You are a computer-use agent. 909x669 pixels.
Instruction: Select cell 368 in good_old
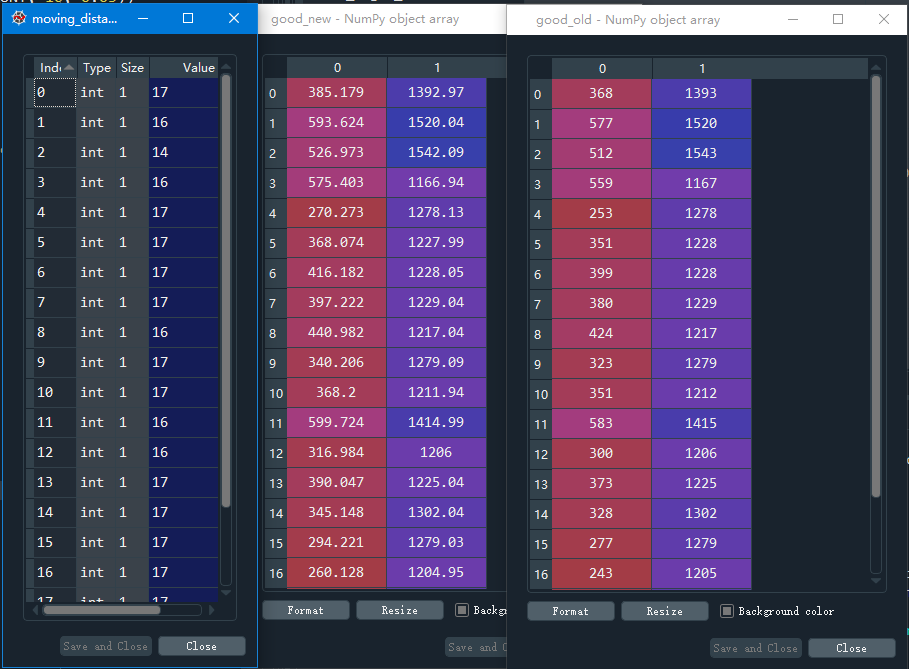tap(601, 93)
